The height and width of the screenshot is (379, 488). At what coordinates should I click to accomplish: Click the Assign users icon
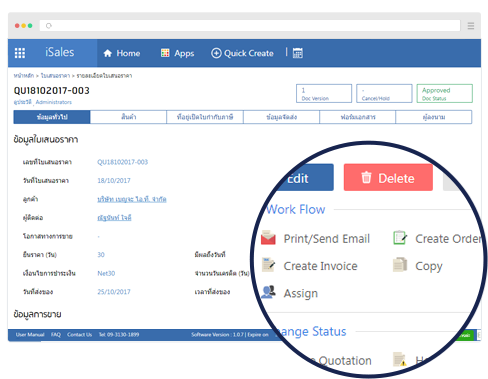tap(268, 292)
